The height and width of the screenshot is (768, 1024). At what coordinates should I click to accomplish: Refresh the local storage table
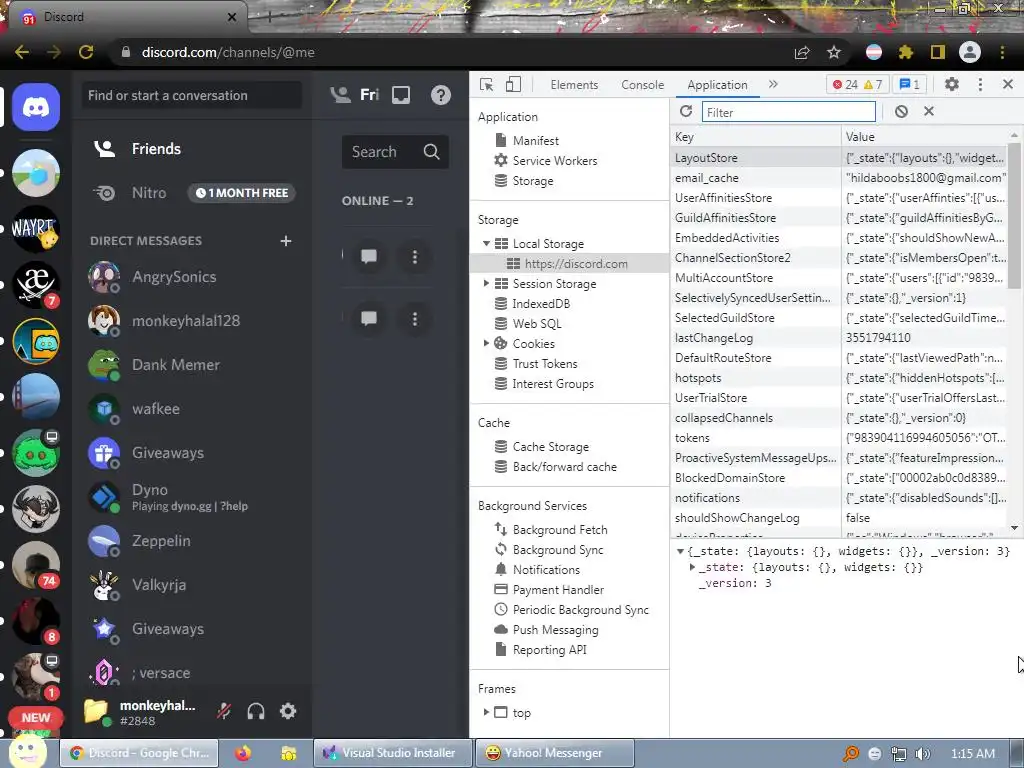tap(686, 112)
